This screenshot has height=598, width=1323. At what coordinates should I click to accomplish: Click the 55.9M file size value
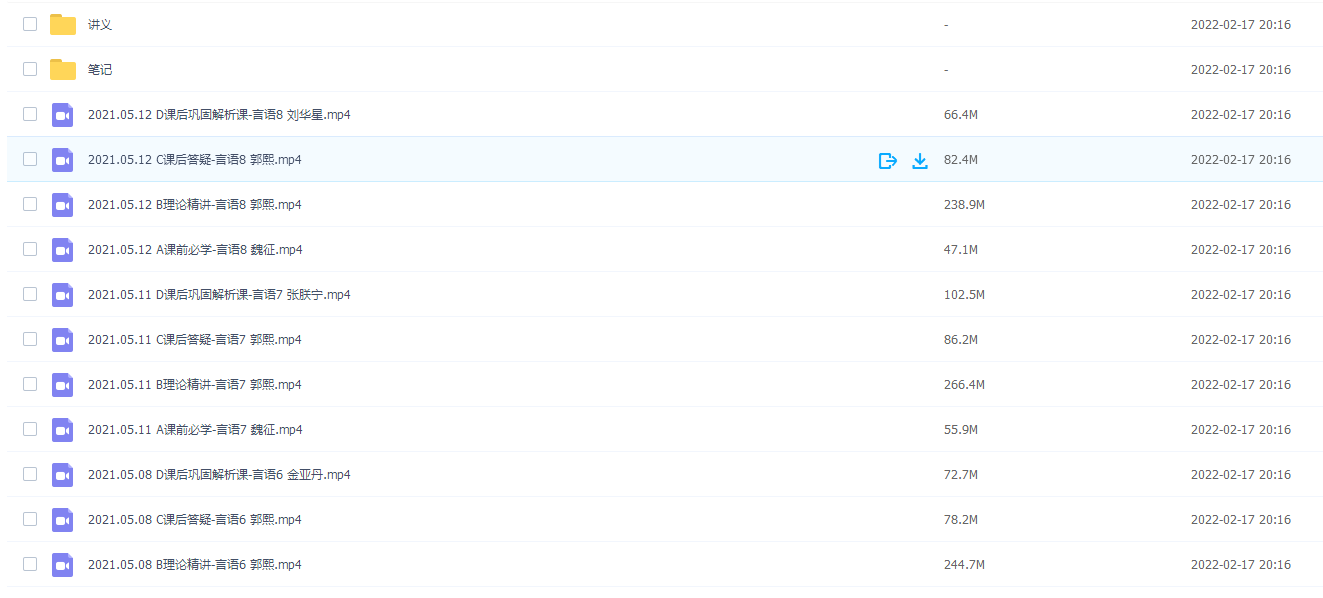point(961,430)
